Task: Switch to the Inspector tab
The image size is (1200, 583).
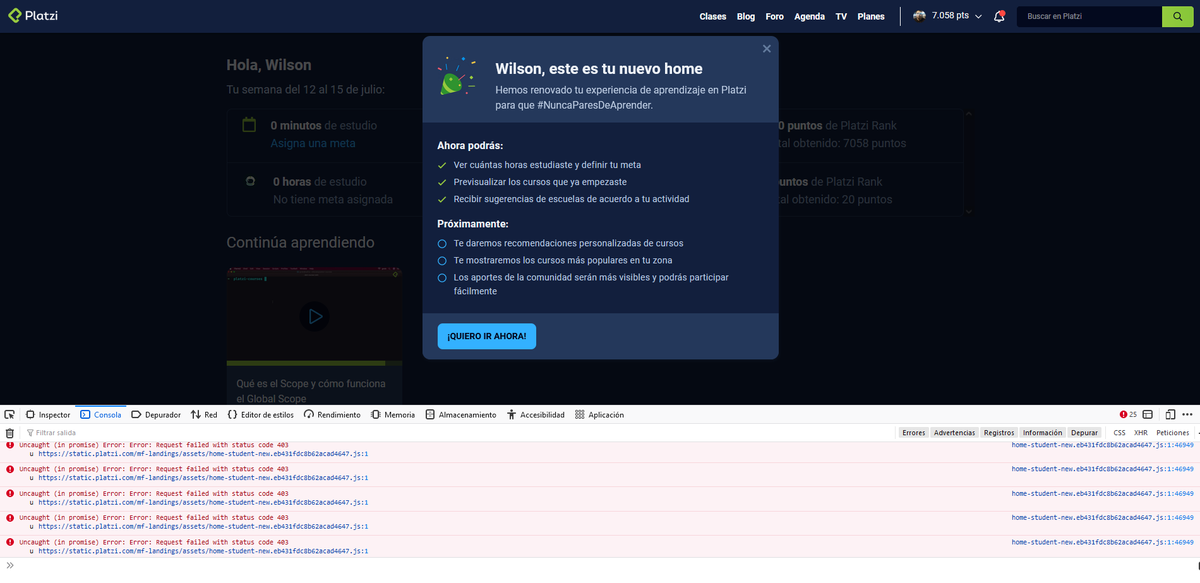Action: [48, 414]
